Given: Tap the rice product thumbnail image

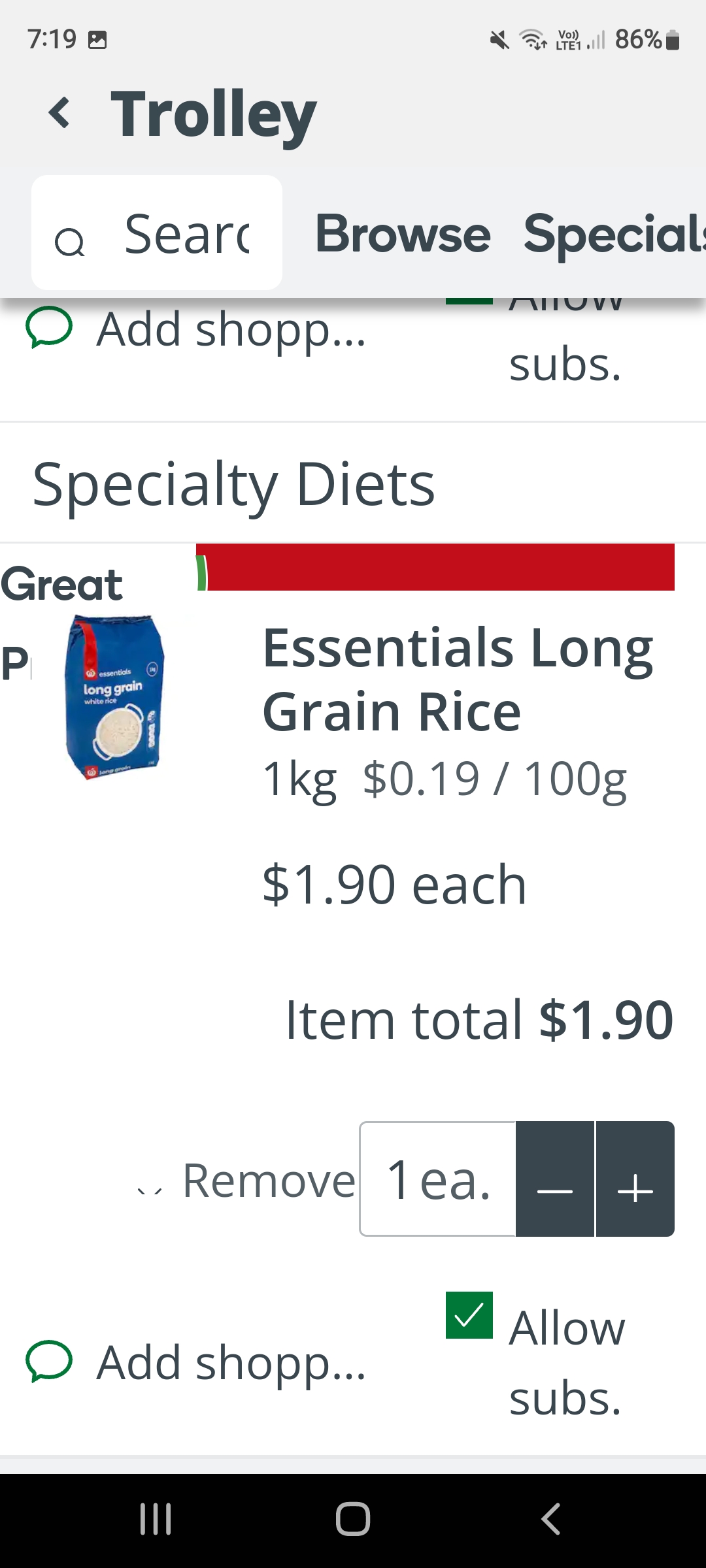Looking at the screenshot, I should pyautogui.click(x=115, y=697).
